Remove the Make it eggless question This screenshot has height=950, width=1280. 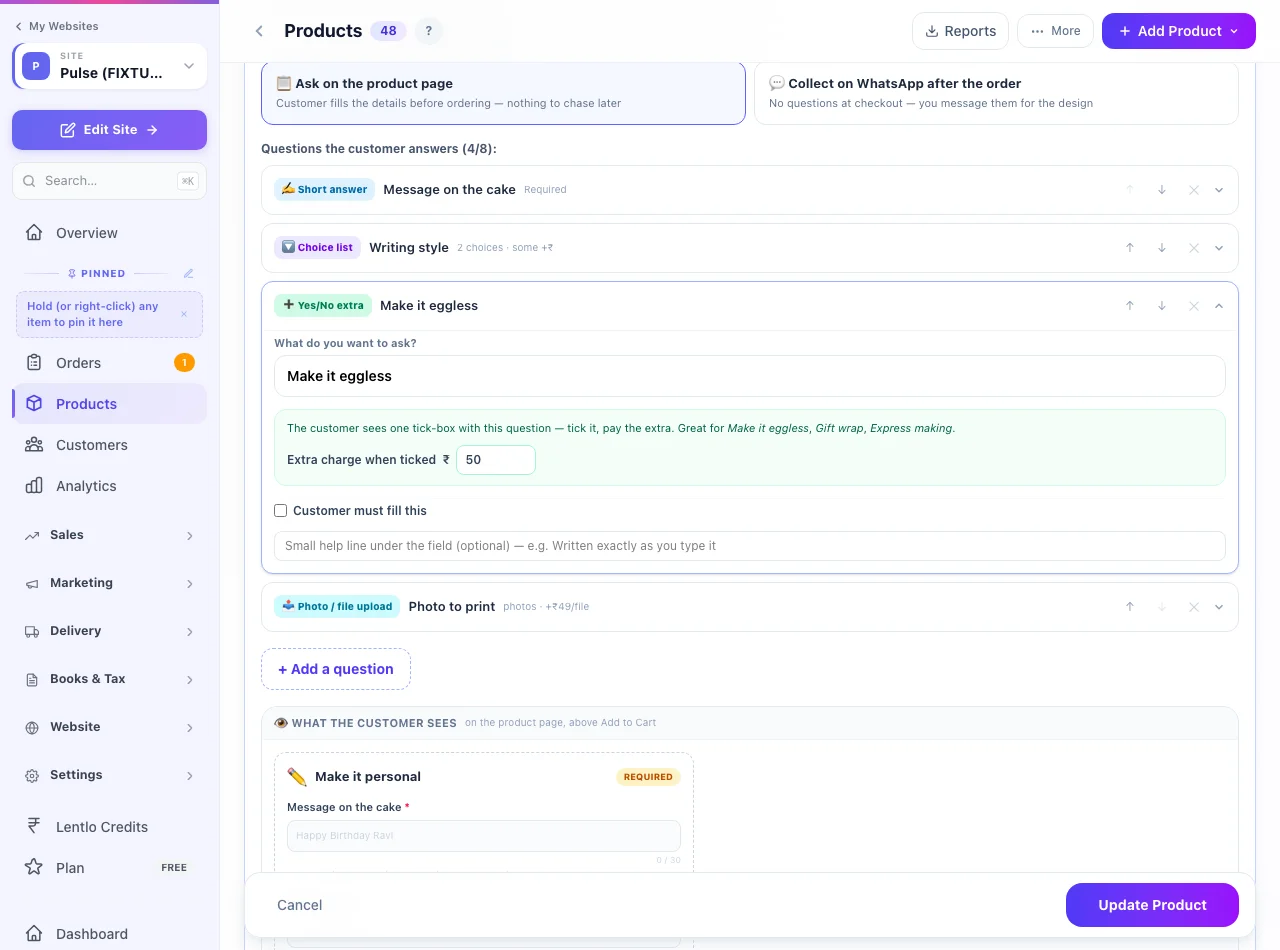click(1193, 306)
